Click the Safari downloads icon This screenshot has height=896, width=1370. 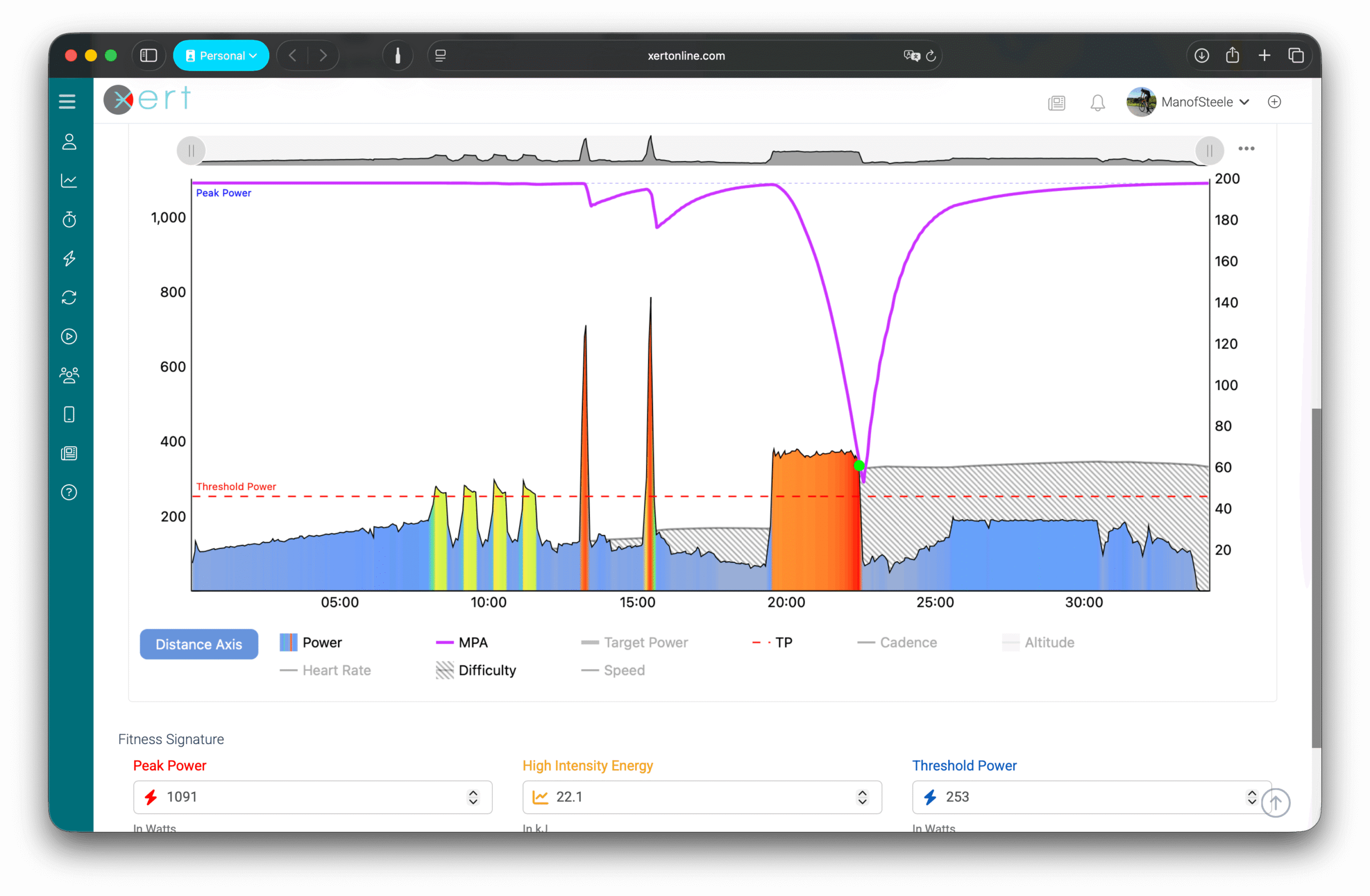(x=1201, y=55)
